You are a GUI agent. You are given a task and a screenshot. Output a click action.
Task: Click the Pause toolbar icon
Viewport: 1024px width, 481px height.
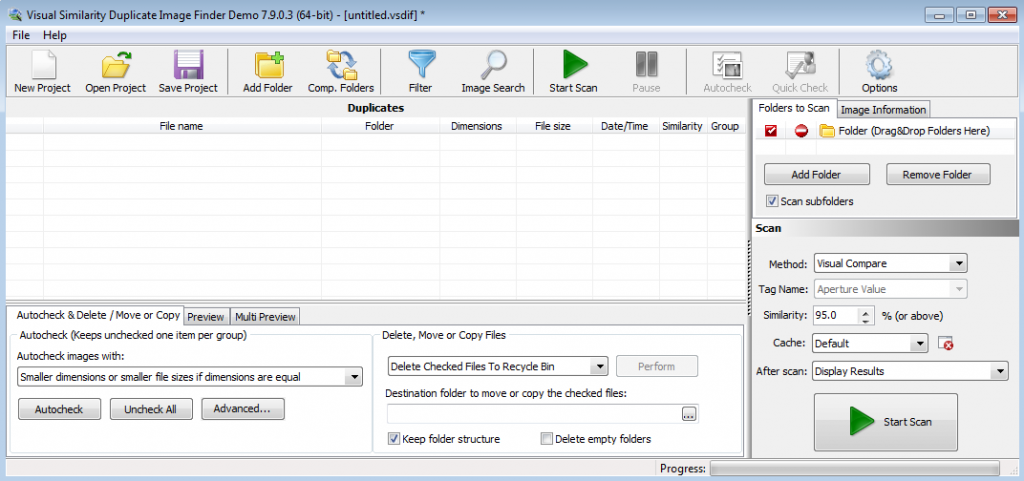tap(646, 72)
